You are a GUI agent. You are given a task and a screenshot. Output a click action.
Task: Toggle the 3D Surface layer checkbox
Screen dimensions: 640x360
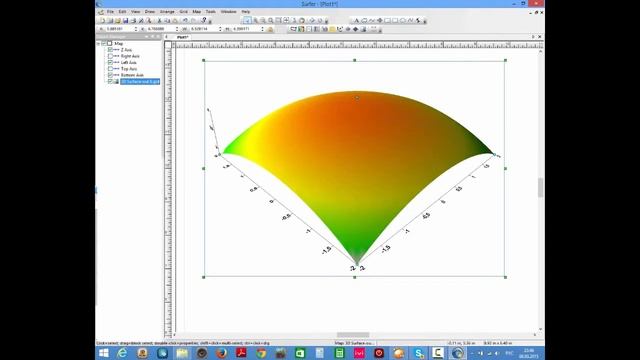tap(110, 81)
